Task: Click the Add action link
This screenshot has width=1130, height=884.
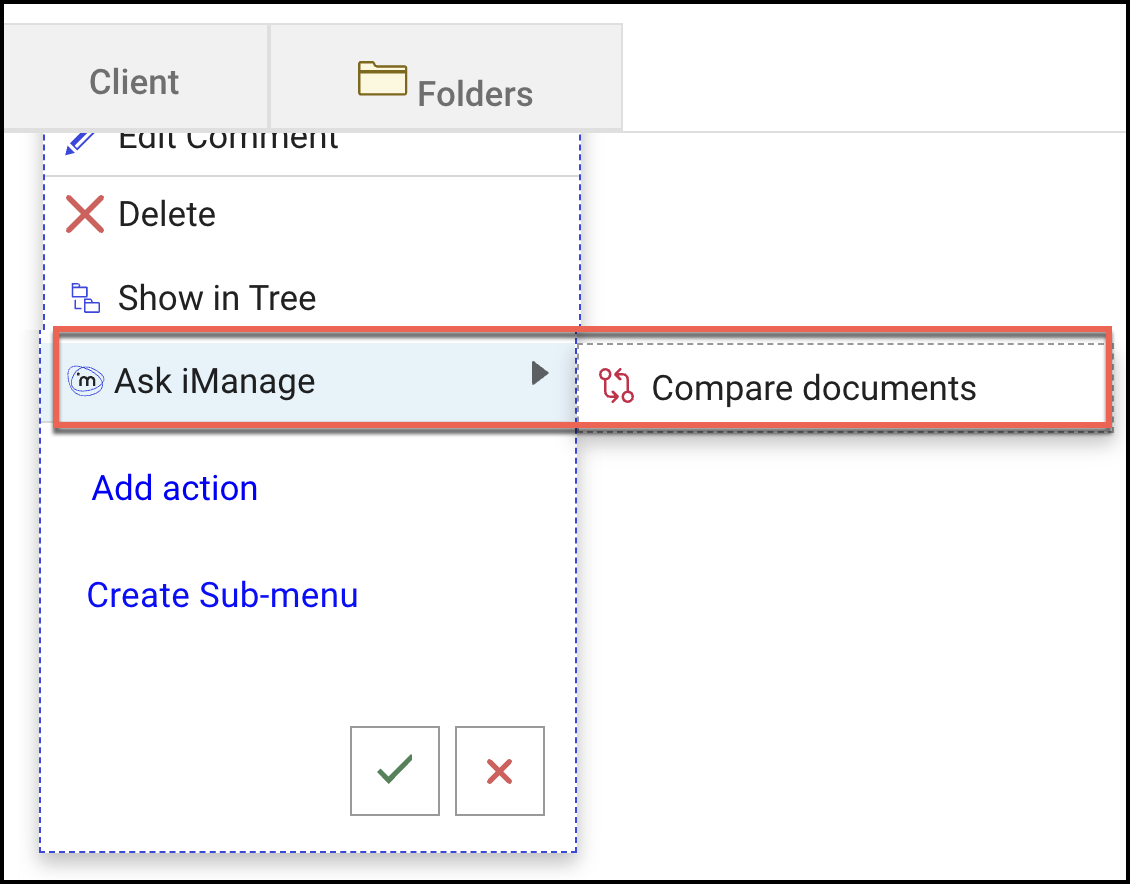Action: click(x=175, y=488)
